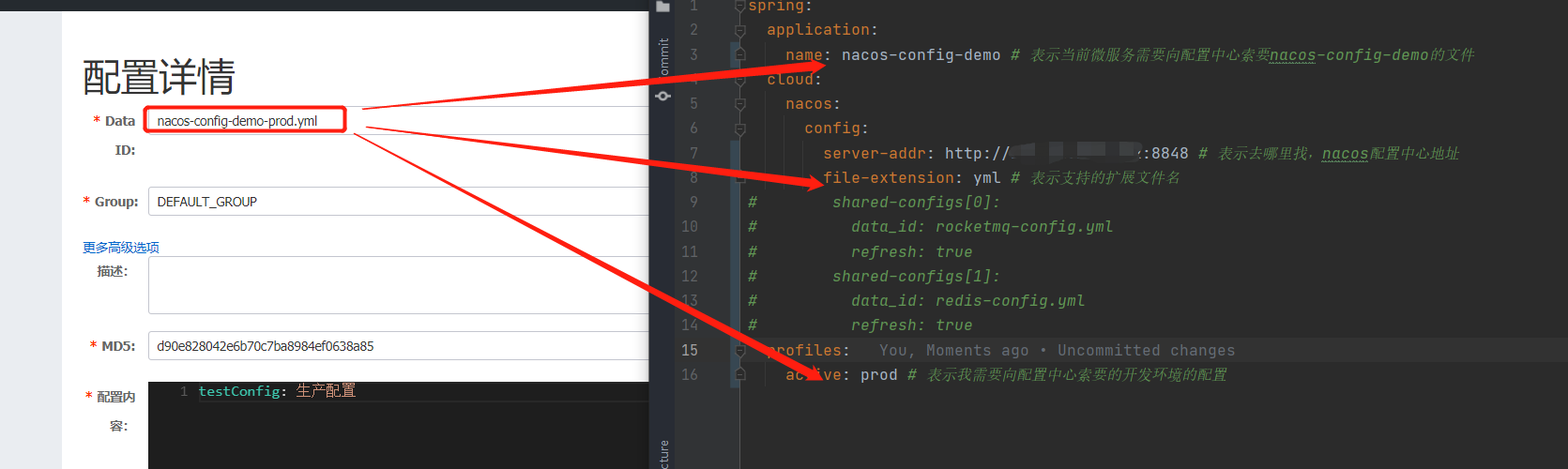The image size is (1568, 469).
Task: Click testConfig line in config content editor
Action: tap(277, 391)
